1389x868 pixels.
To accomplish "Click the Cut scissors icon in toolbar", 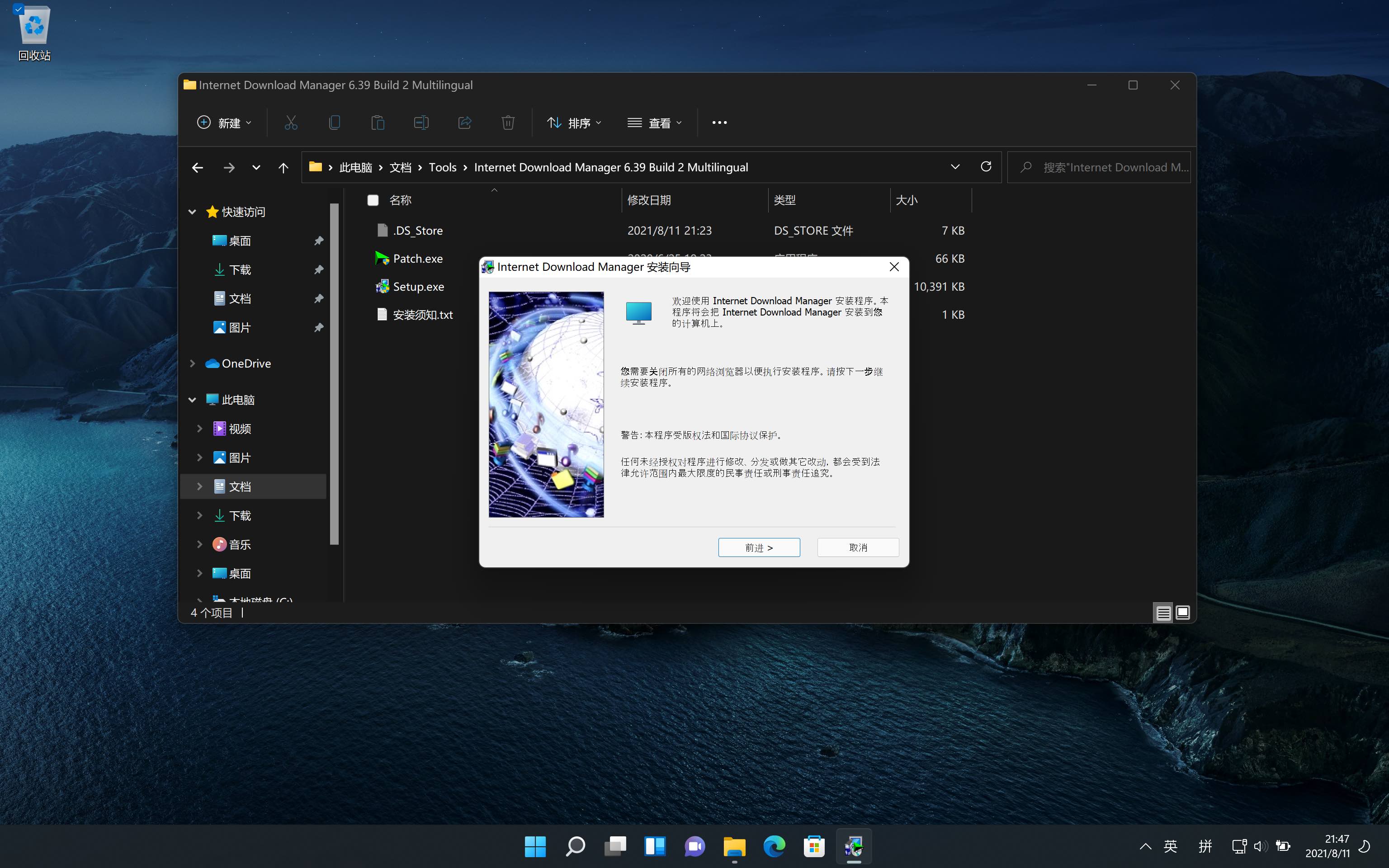I will click(291, 122).
